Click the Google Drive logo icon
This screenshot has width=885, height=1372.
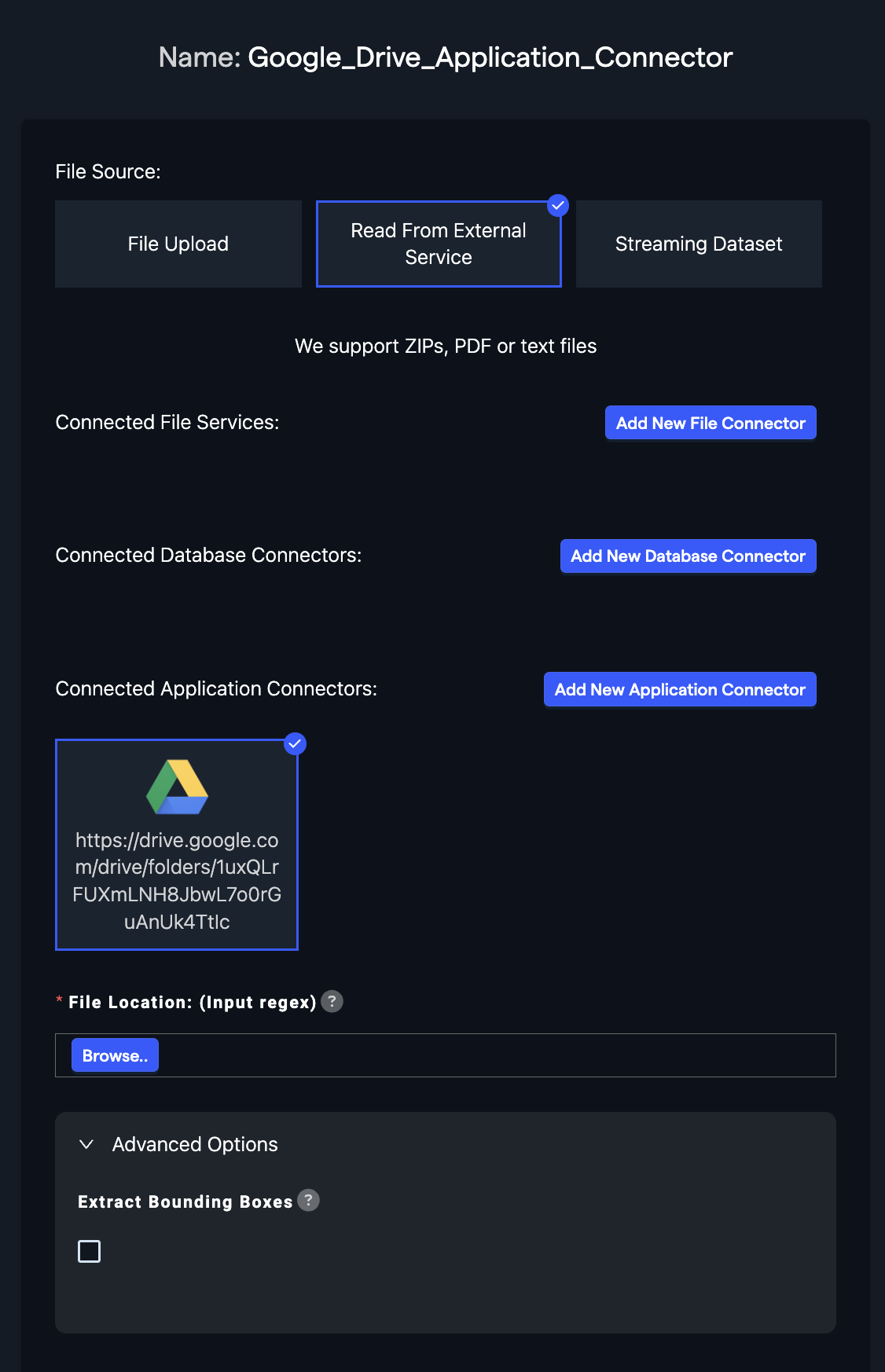(177, 787)
